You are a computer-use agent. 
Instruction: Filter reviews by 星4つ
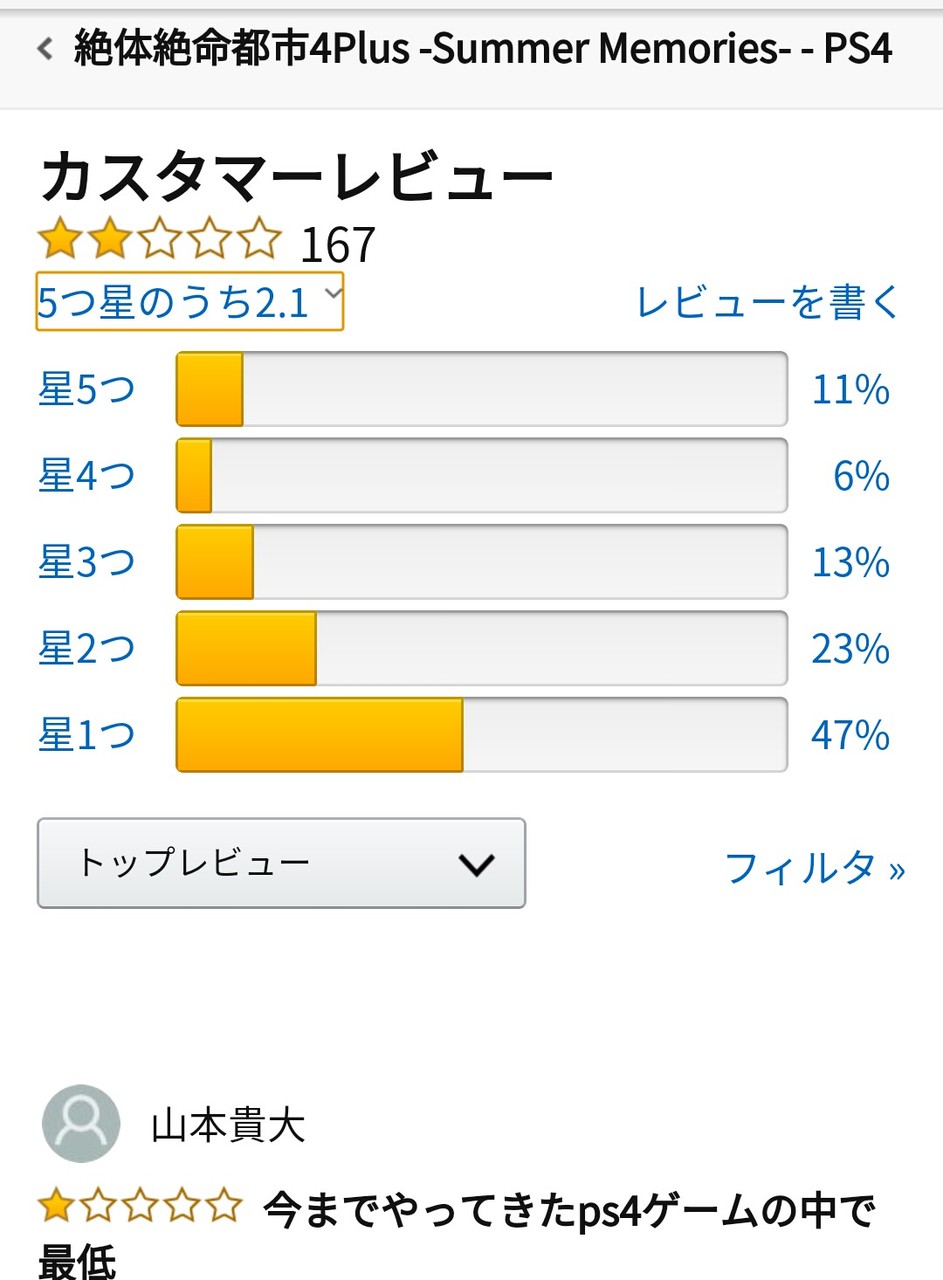click(x=87, y=476)
